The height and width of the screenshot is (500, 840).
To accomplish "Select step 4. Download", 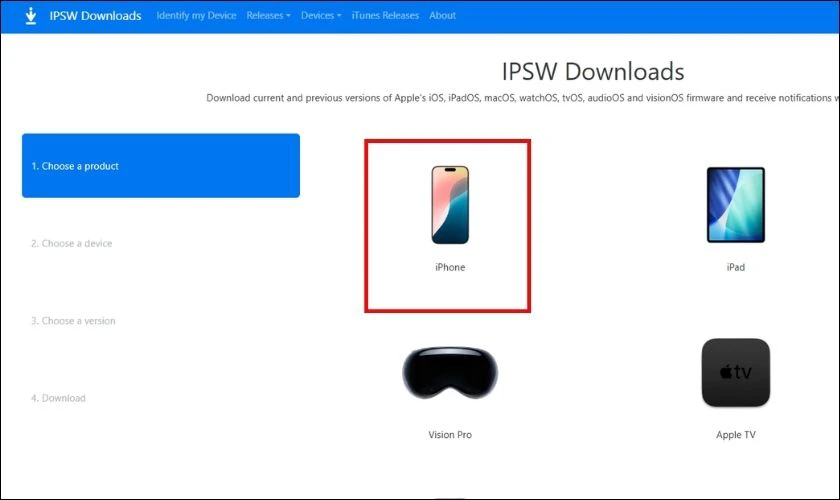I will point(58,398).
